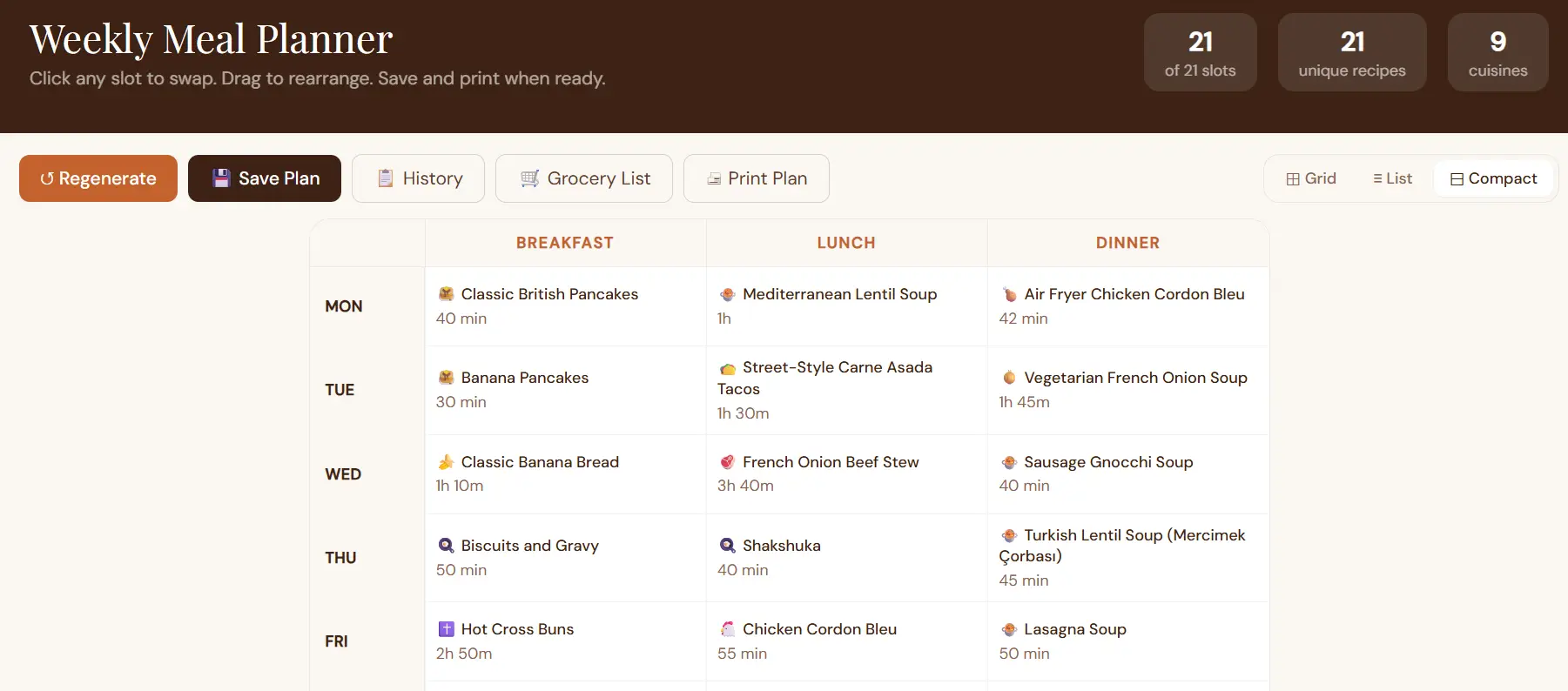Viewport: 1568px width, 691px height.
Task: Click the soup icon beside Sausage Gnocchi Soup
Action: coord(1009,462)
